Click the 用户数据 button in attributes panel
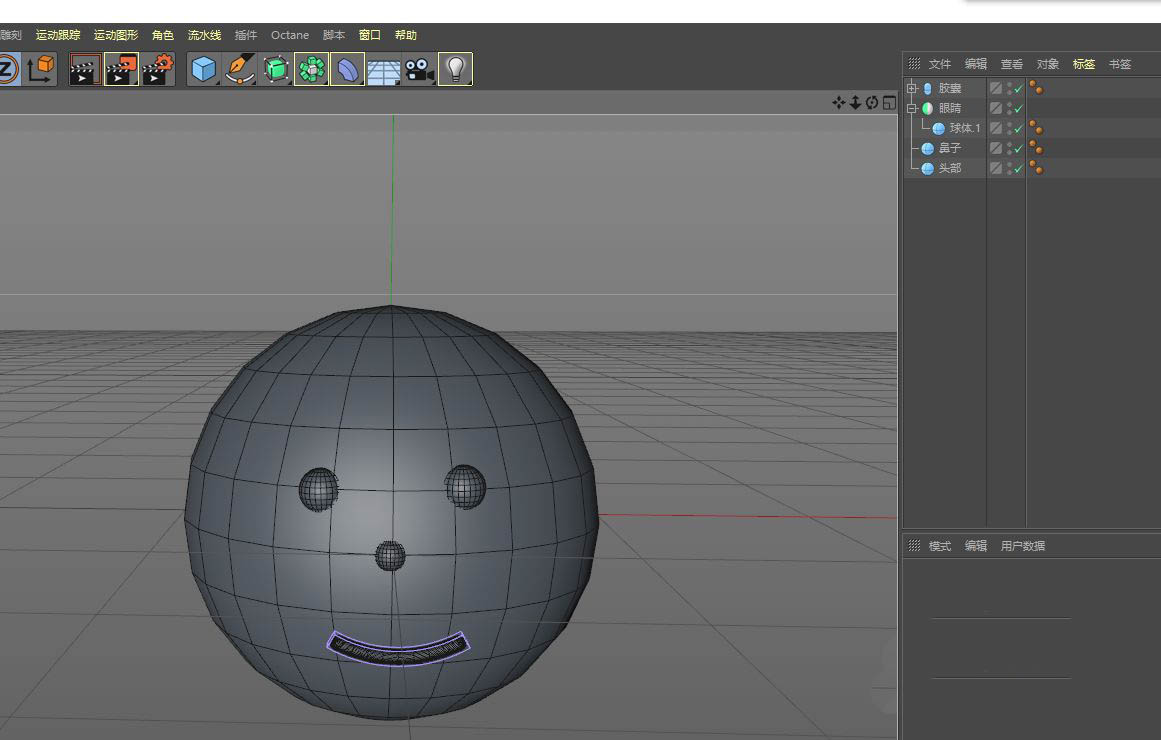This screenshot has width=1161, height=740. point(1022,546)
